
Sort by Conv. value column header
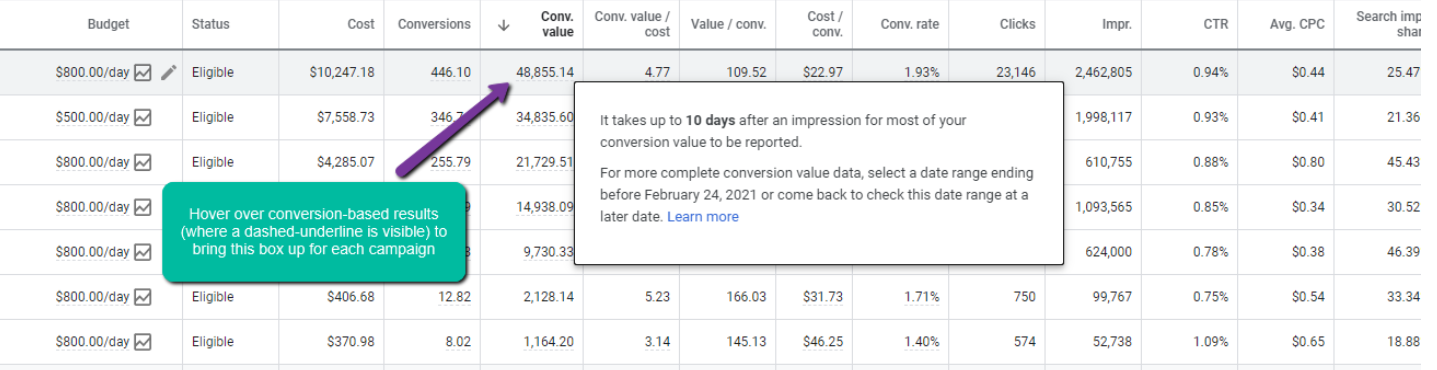click(556, 24)
